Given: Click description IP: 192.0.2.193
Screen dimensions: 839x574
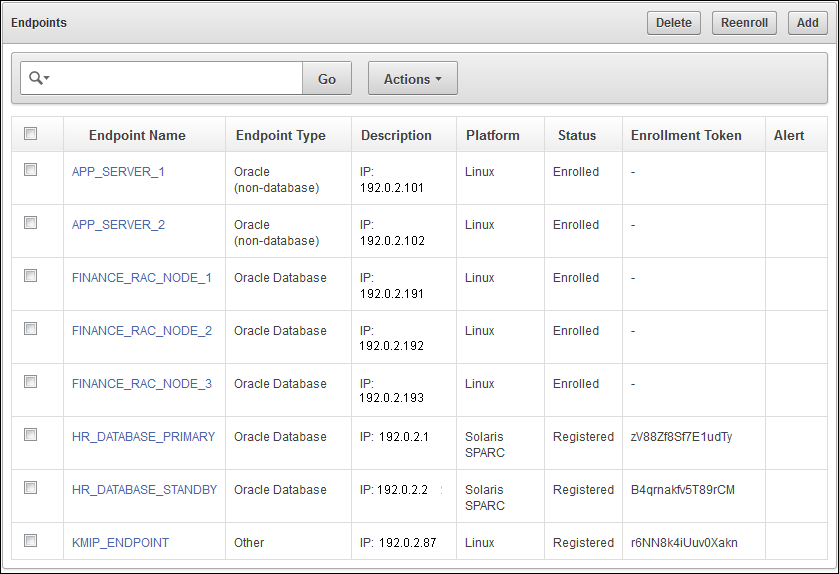Looking at the screenshot, I should [x=392, y=391].
